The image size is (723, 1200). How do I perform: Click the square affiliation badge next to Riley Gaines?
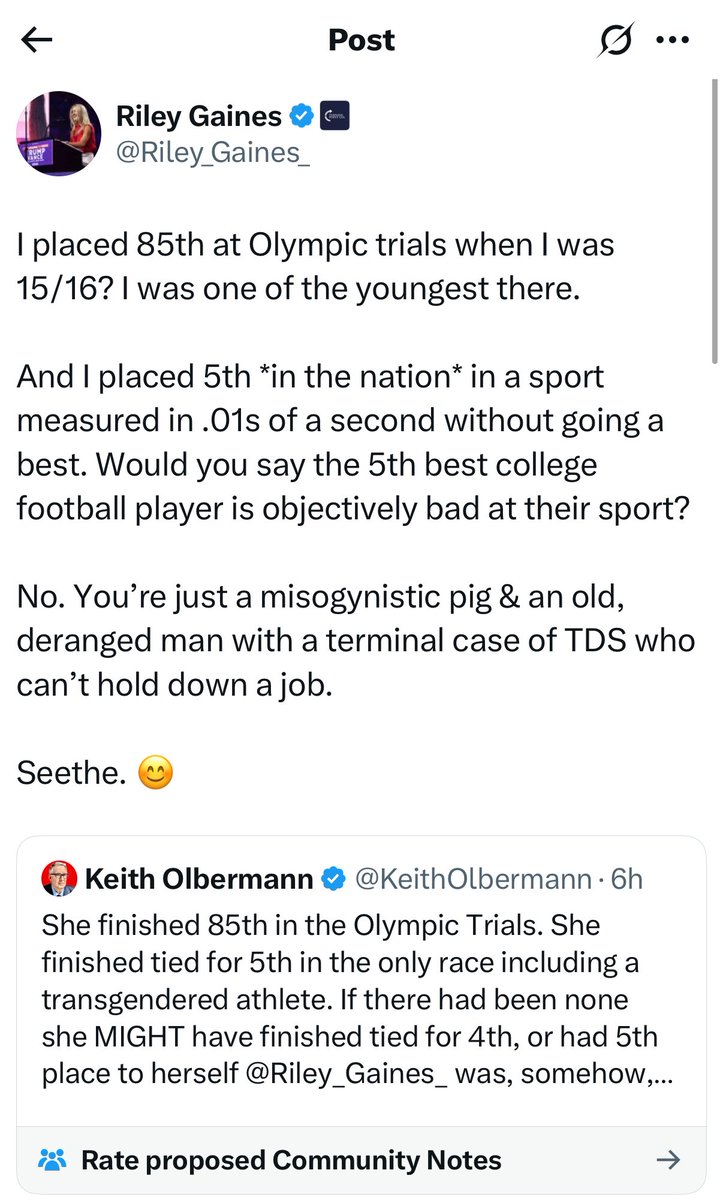tap(335, 115)
